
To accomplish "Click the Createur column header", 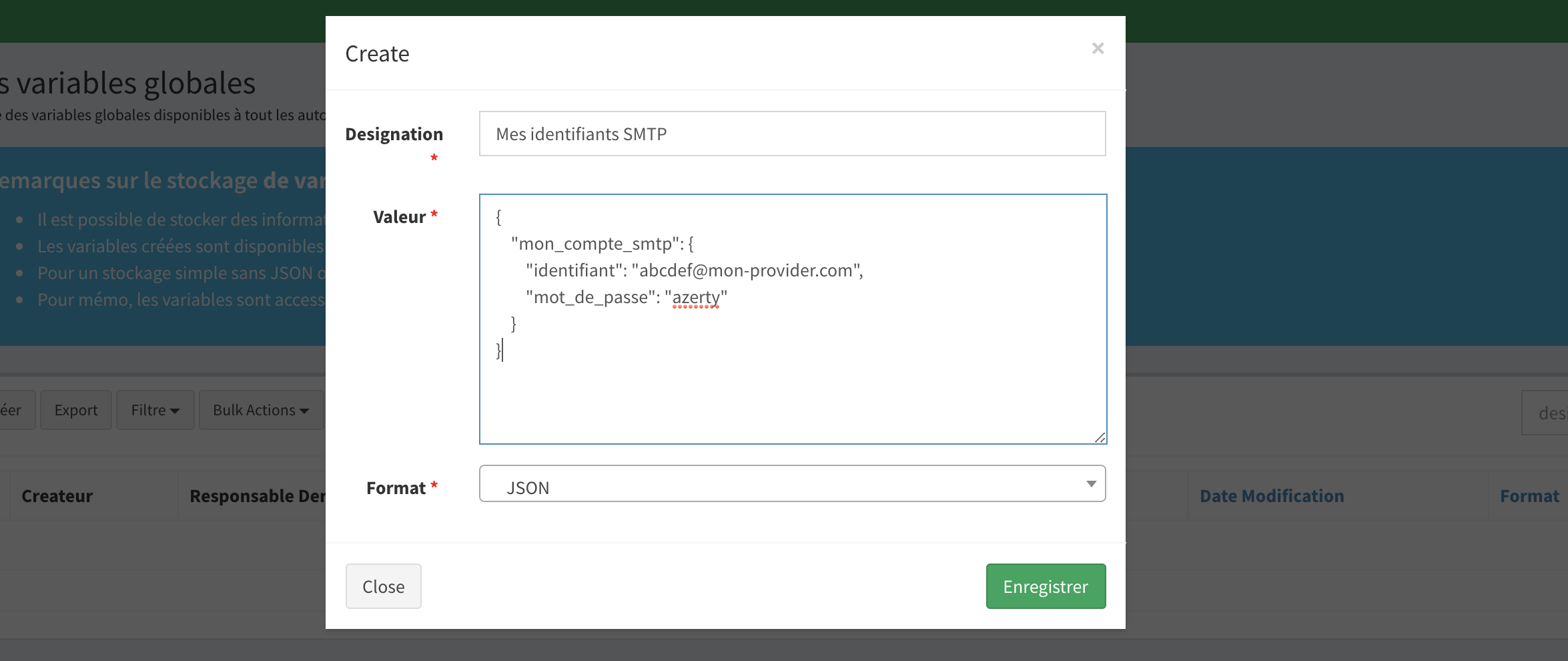I will point(57,496).
